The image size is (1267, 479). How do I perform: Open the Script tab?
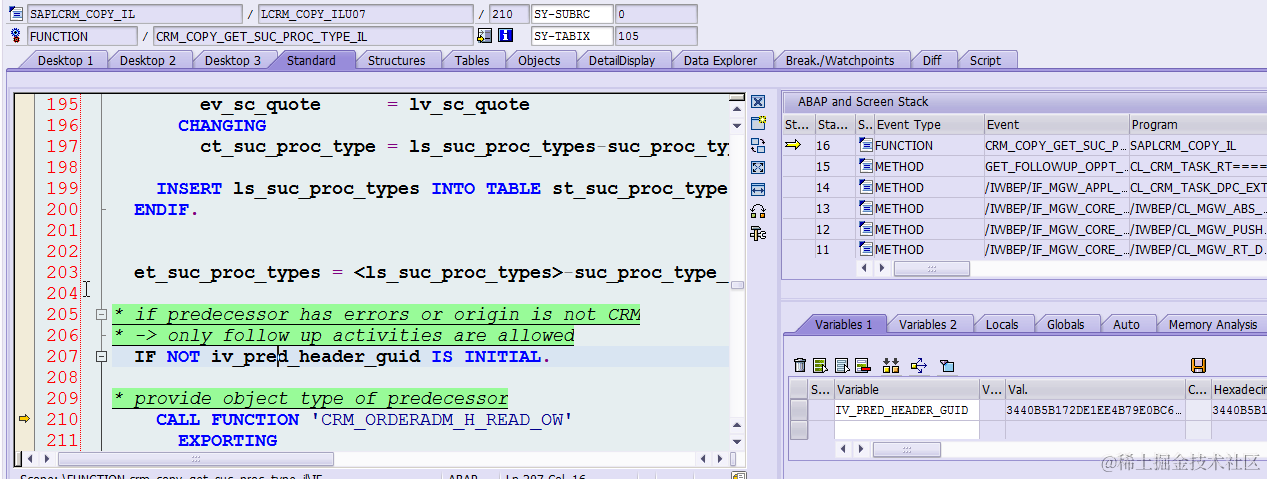[x=985, y=60]
